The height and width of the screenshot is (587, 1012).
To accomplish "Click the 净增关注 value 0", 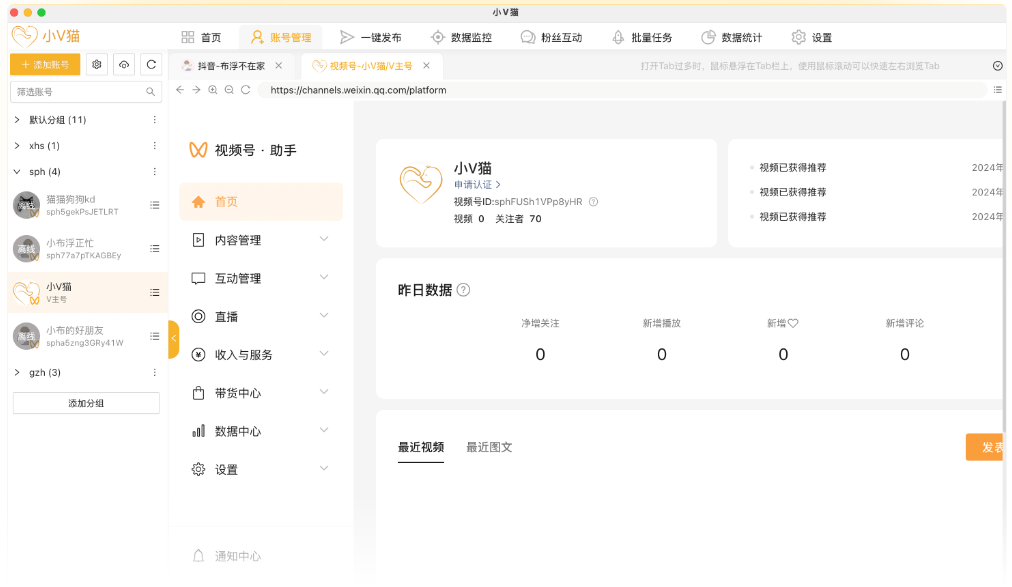I will (x=540, y=354).
